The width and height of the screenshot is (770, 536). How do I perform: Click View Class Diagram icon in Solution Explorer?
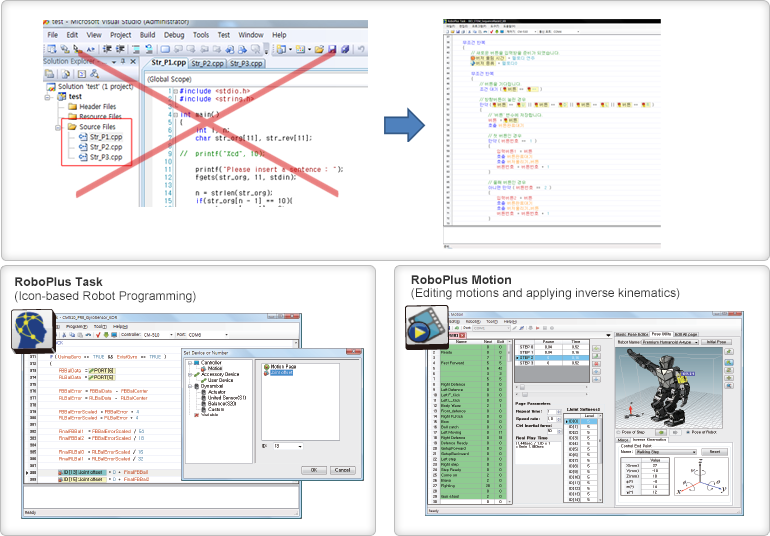(x=94, y=74)
